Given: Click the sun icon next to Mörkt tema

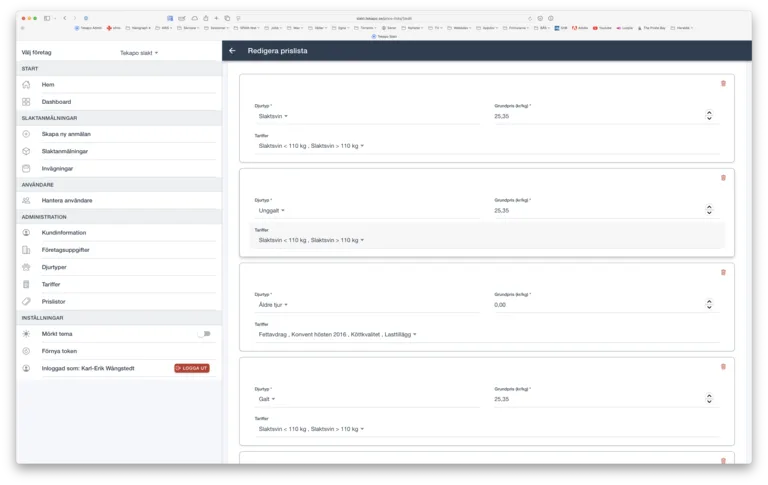Looking at the screenshot, I should tap(26, 334).
